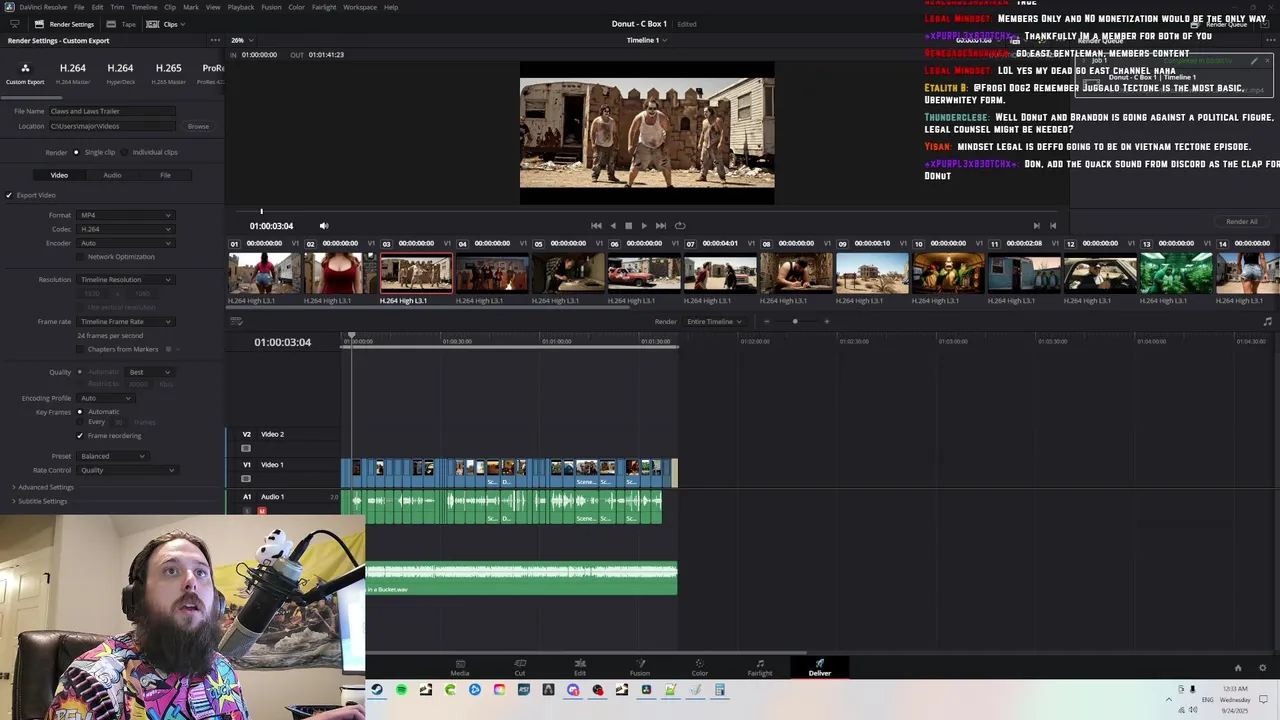The width and height of the screenshot is (1280, 720).
Task: Select the Deliver page
Action: (820, 667)
